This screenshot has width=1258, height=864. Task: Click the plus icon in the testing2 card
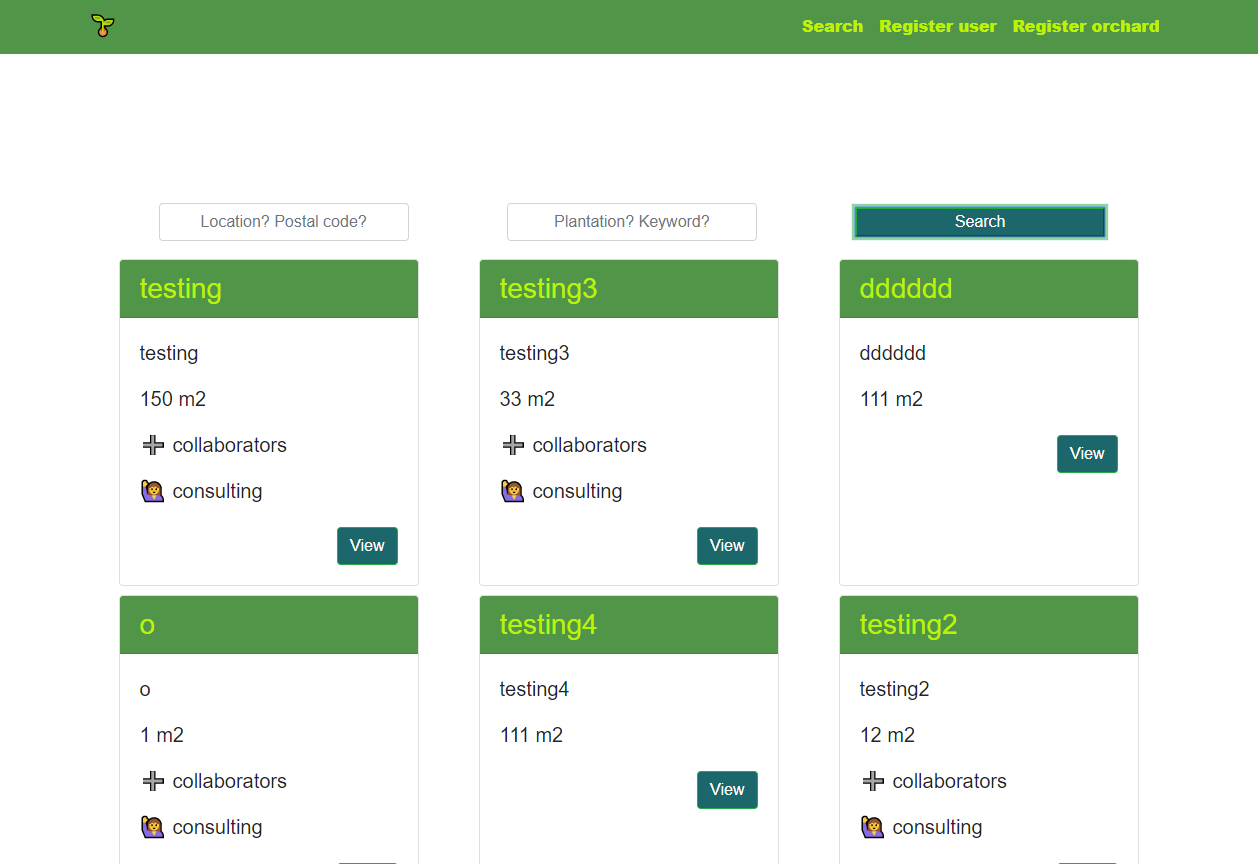[873, 781]
